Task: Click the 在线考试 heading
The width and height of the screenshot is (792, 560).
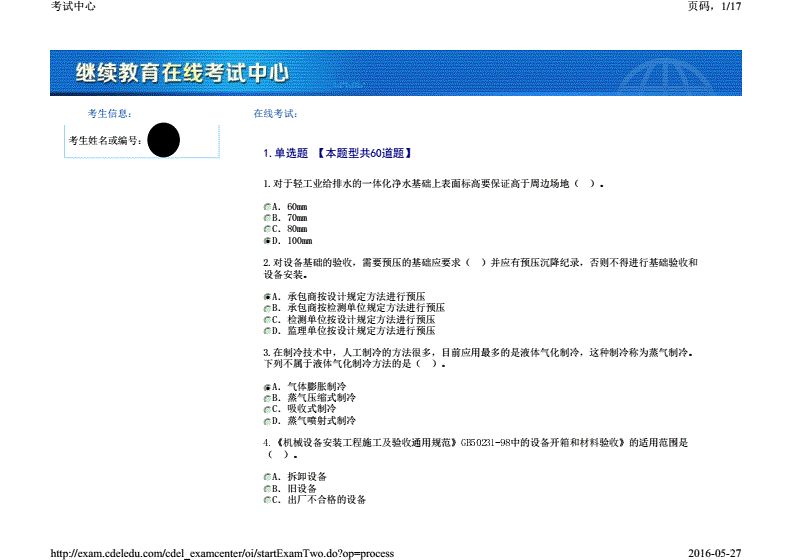Action: (275, 114)
